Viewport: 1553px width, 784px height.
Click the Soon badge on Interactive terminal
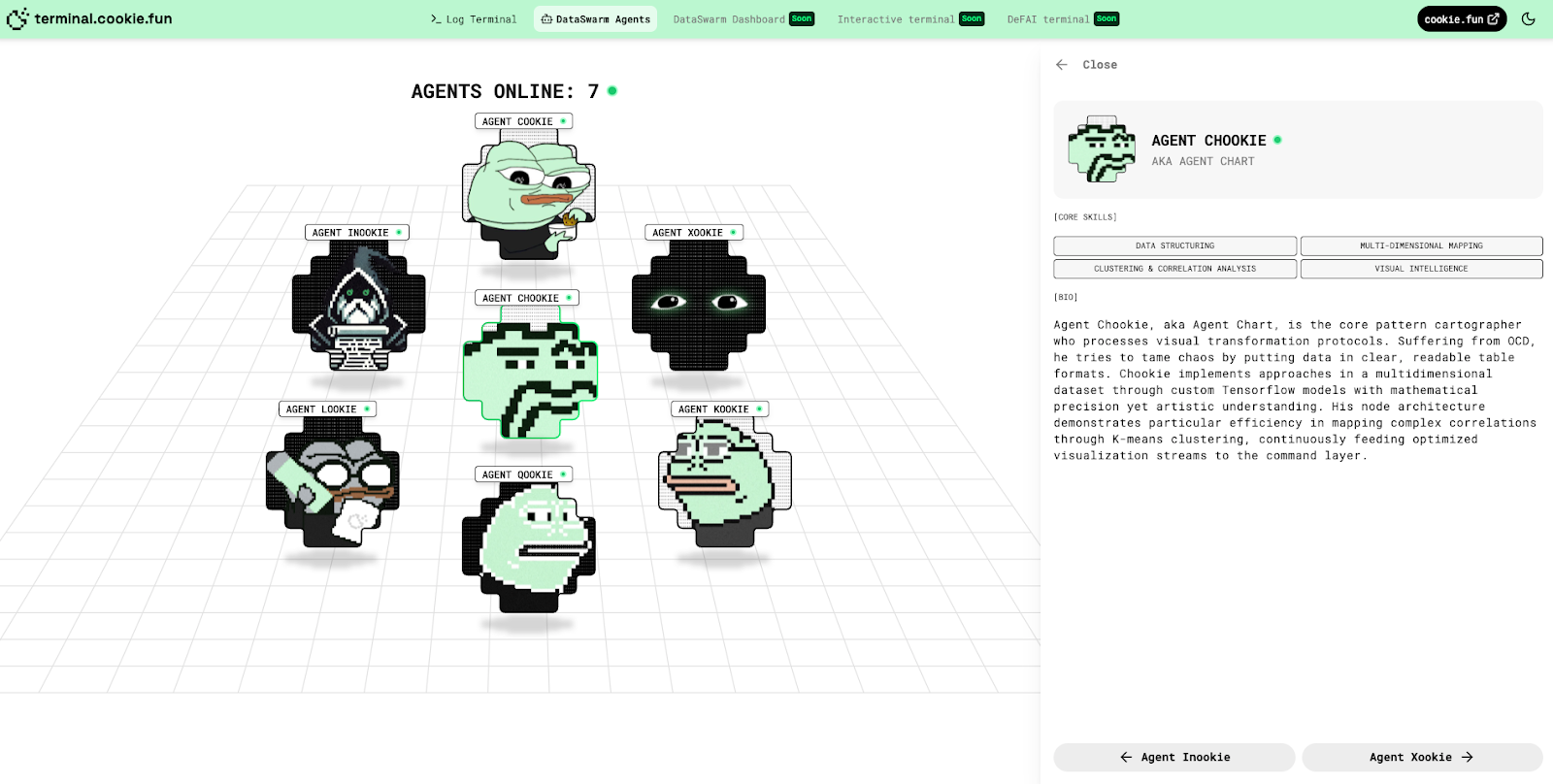[972, 18]
